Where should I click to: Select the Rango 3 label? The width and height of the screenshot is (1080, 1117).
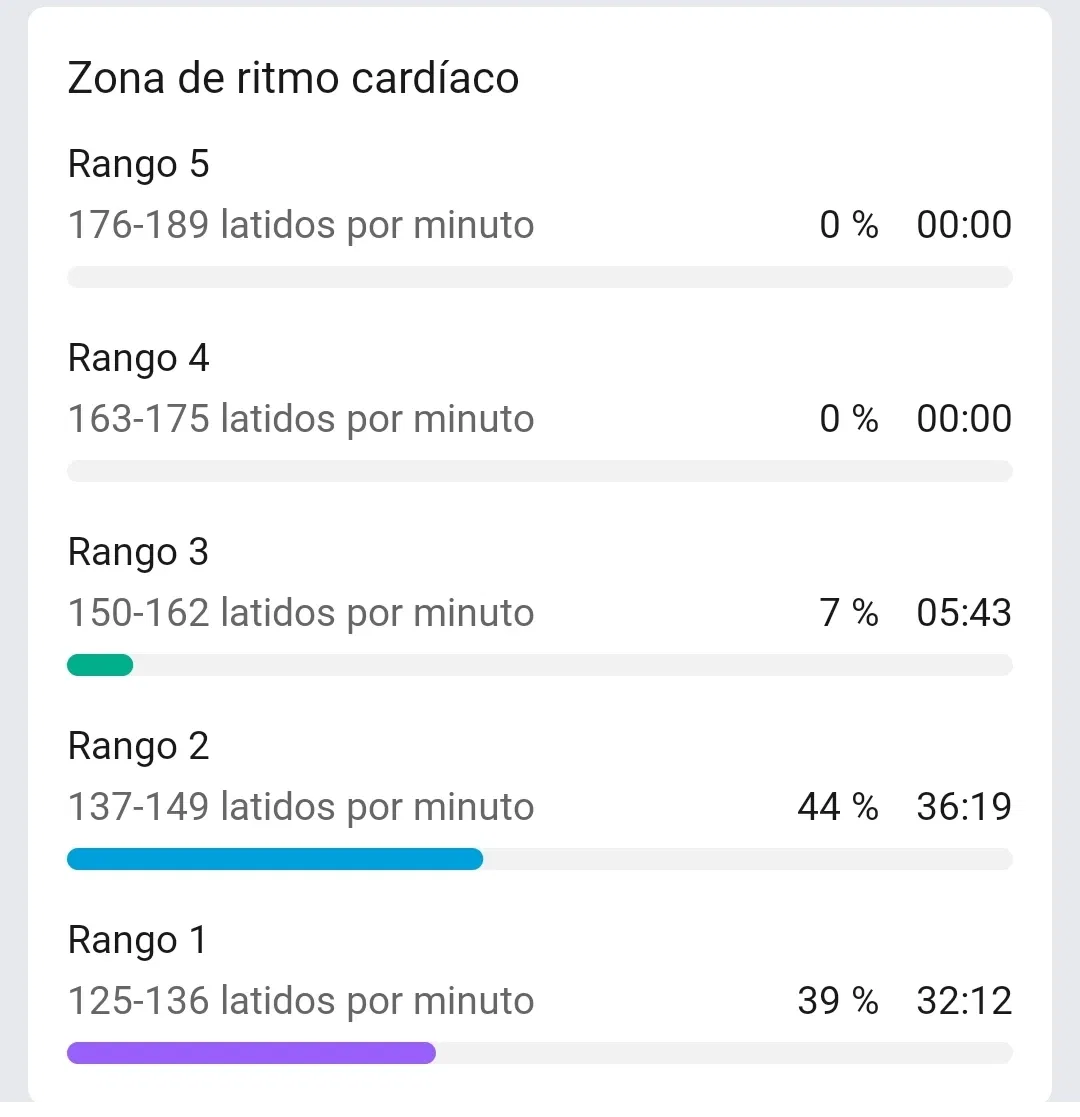pos(139,552)
